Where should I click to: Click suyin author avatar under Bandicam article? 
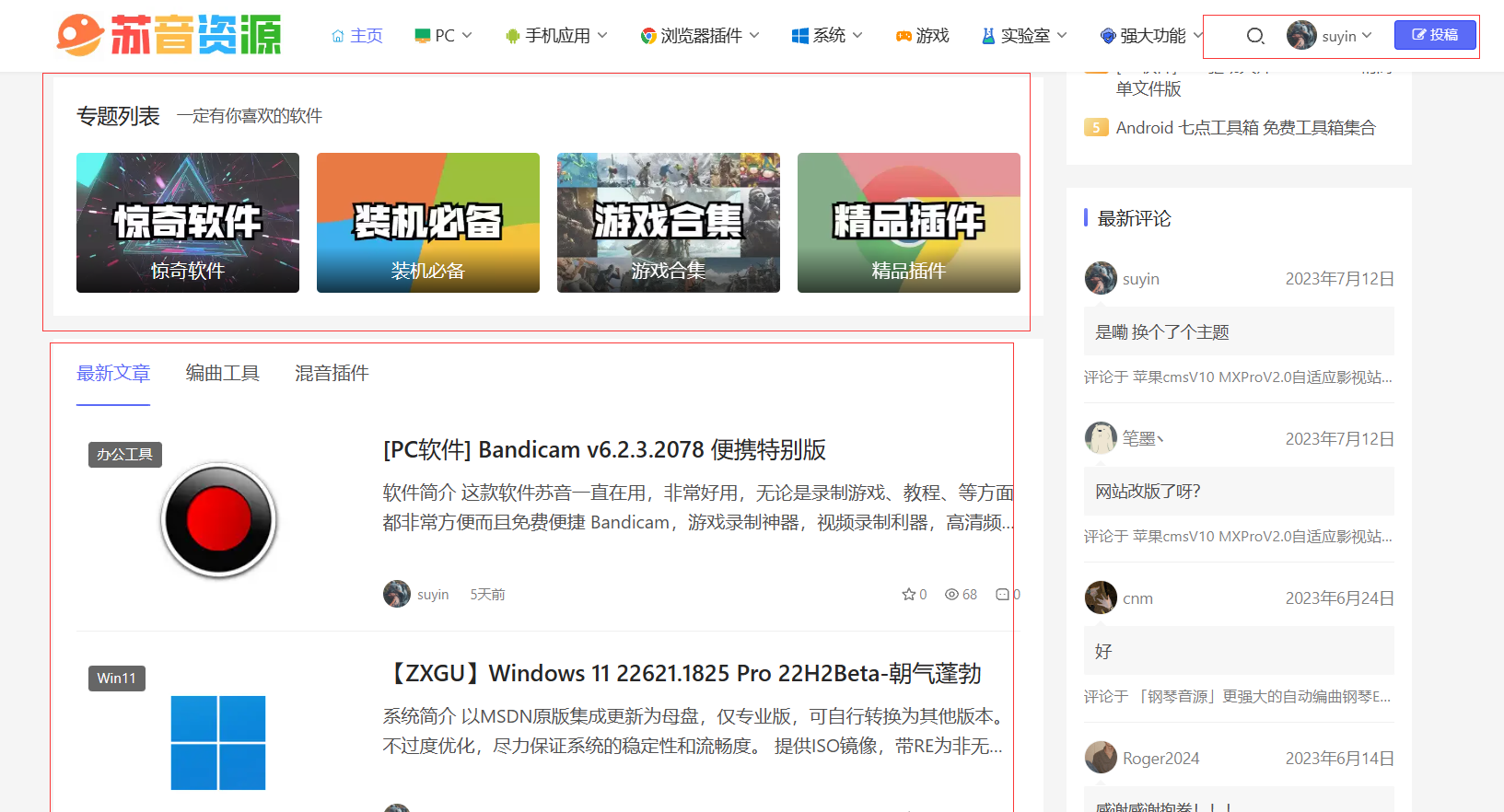click(397, 594)
